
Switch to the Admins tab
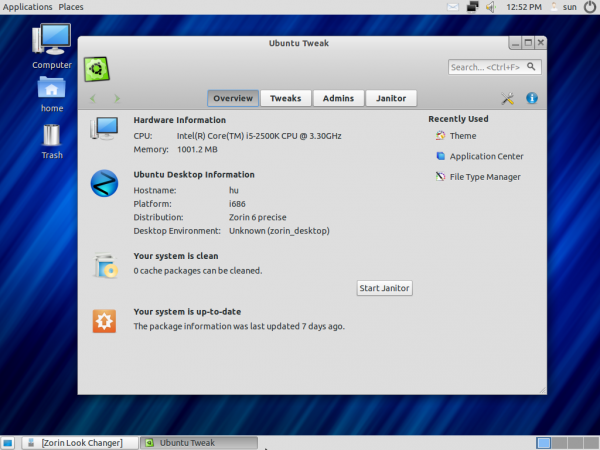(x=338, y=98)
